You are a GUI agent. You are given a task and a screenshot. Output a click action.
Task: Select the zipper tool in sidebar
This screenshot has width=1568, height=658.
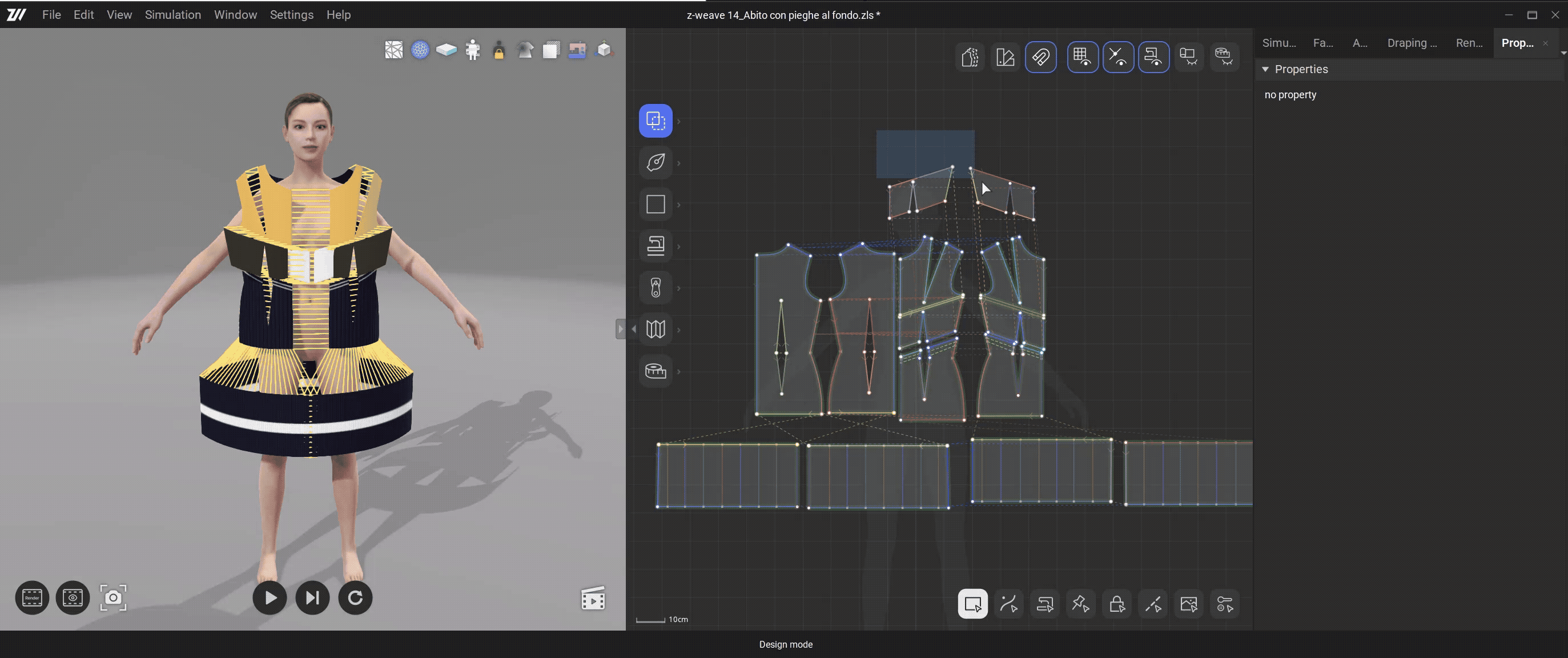(x=655, y=287)
